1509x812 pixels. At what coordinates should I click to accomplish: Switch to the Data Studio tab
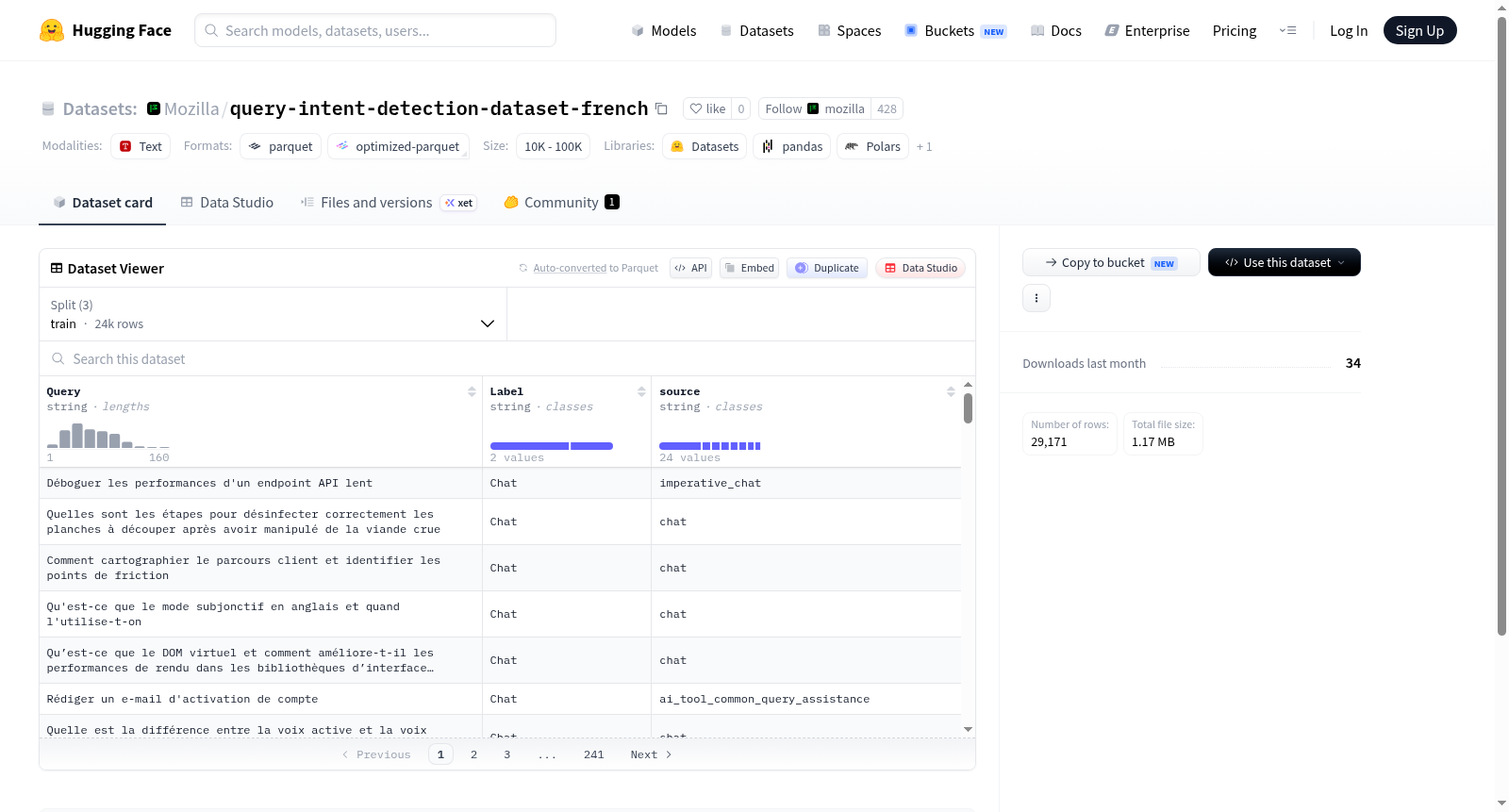[227, 203]
